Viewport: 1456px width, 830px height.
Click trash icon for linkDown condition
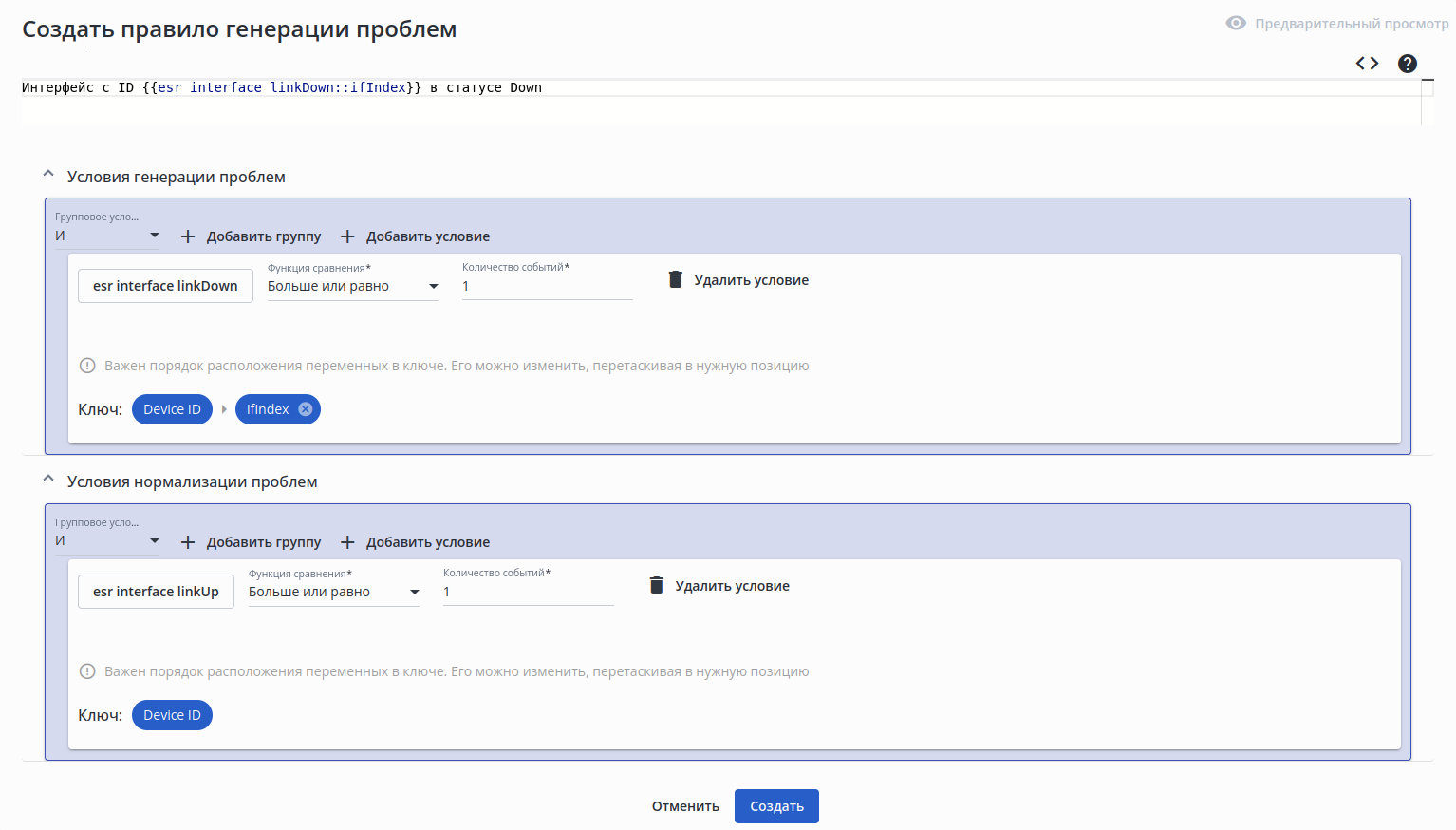[676, 280]
